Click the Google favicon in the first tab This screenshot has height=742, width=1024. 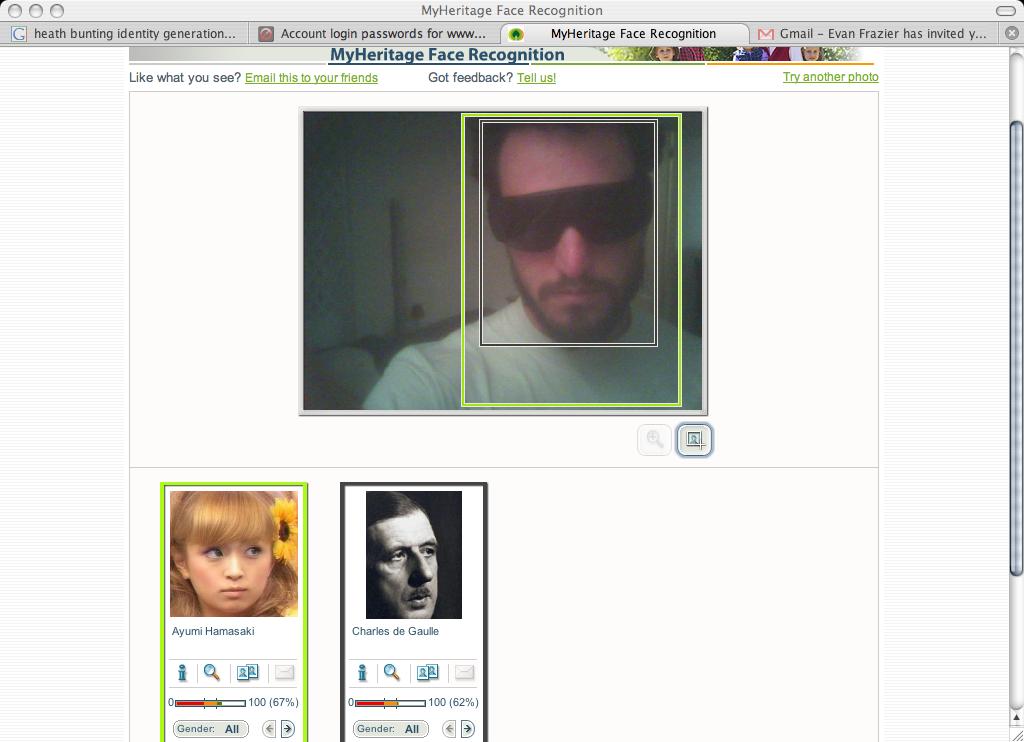click(x=19, y=34)
